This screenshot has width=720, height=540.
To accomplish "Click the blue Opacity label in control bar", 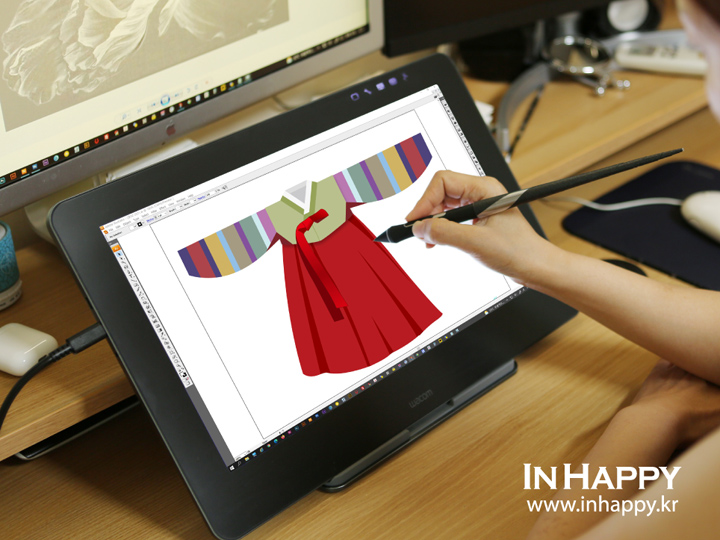I will click(201, 197).
